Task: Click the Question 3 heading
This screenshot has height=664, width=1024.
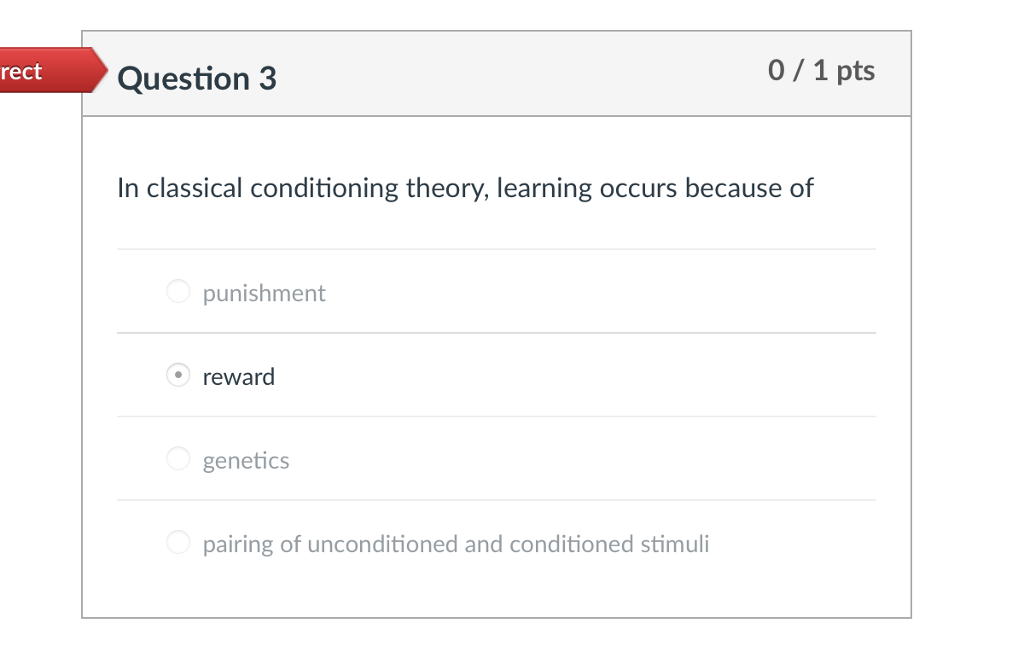Action: pyautogui.click(x=197, y=78)
